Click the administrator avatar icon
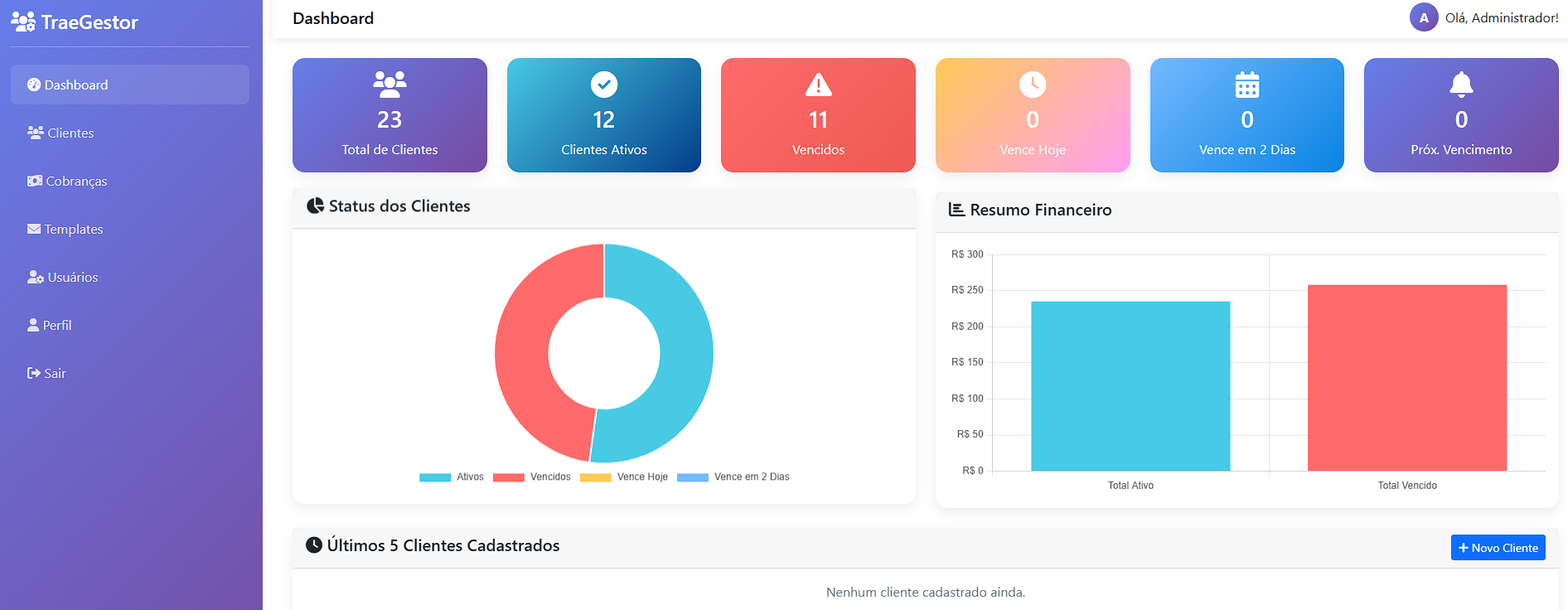 (1424, 17)
